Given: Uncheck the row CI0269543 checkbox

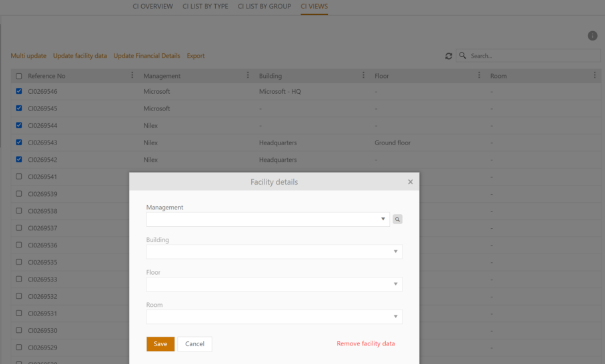Looking at the screenshot, I should click(x=19, y=142).
